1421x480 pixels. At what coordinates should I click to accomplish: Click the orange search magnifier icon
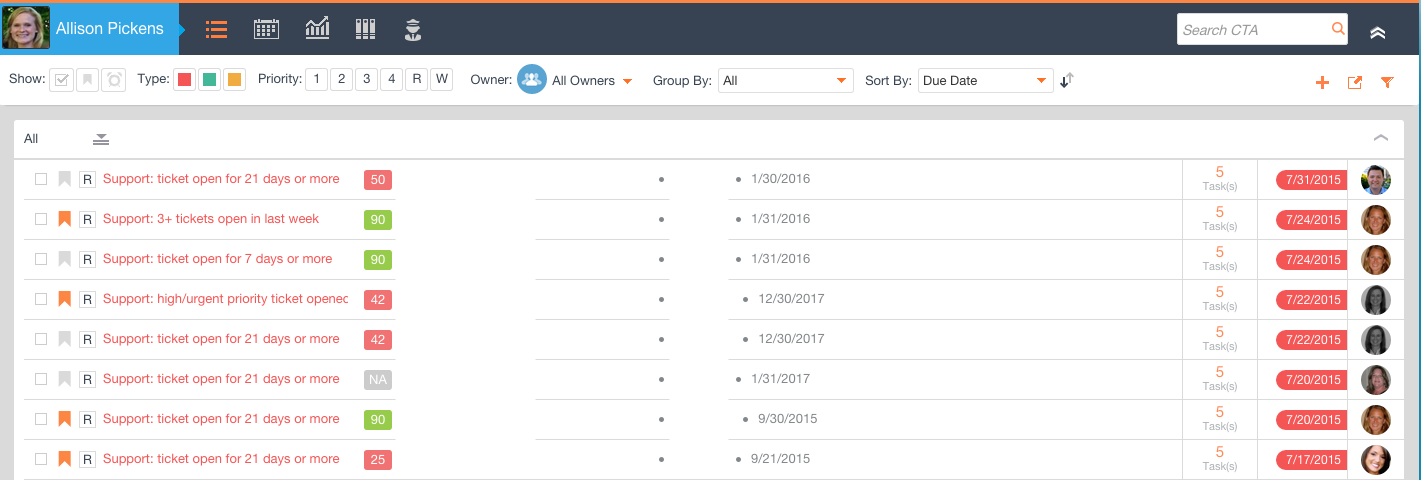tap(1338, 29)
